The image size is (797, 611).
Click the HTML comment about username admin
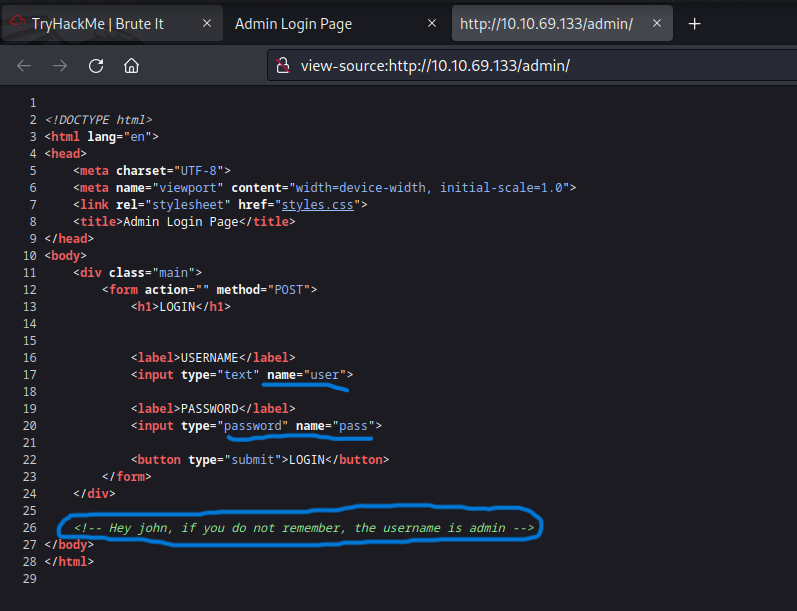(x=298, y=527)
